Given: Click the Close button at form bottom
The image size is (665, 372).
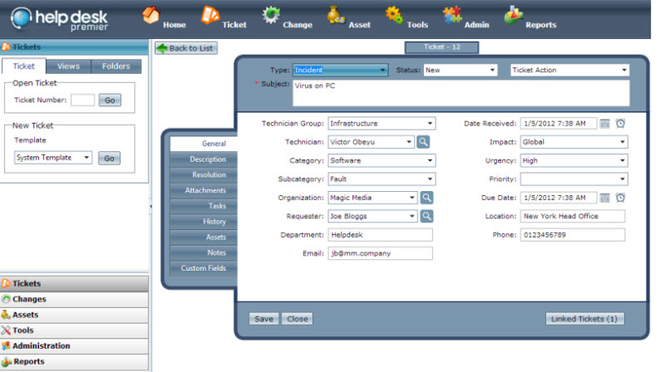Looking at the screenshot, I should [x=297, y=319].
